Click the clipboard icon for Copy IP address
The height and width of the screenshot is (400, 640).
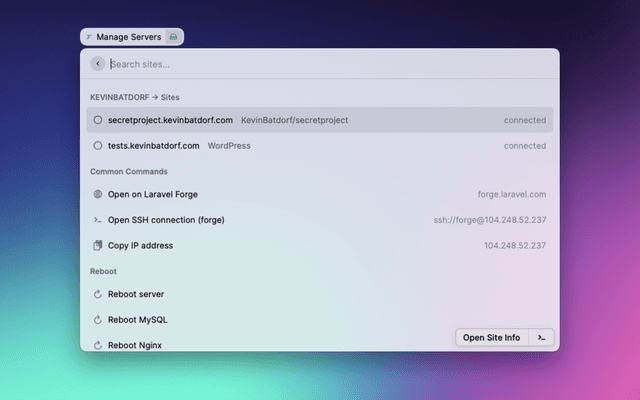click(x=97, y=245)
